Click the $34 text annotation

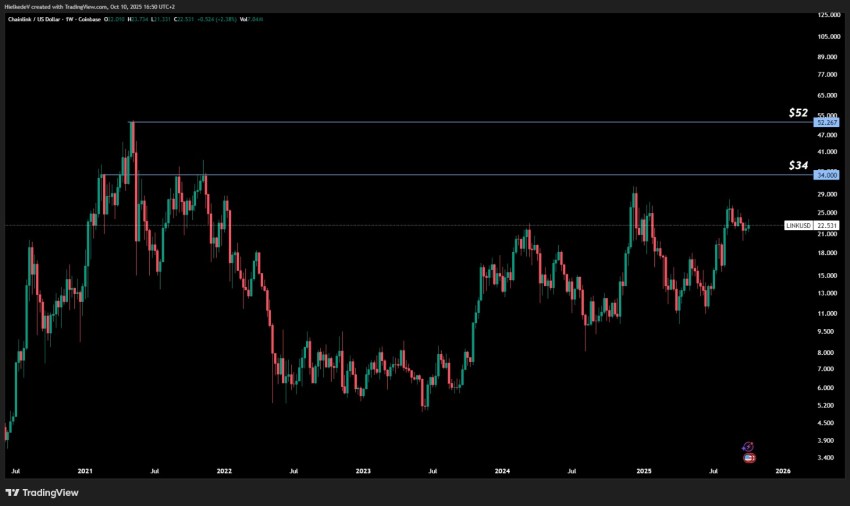point(797,165)
